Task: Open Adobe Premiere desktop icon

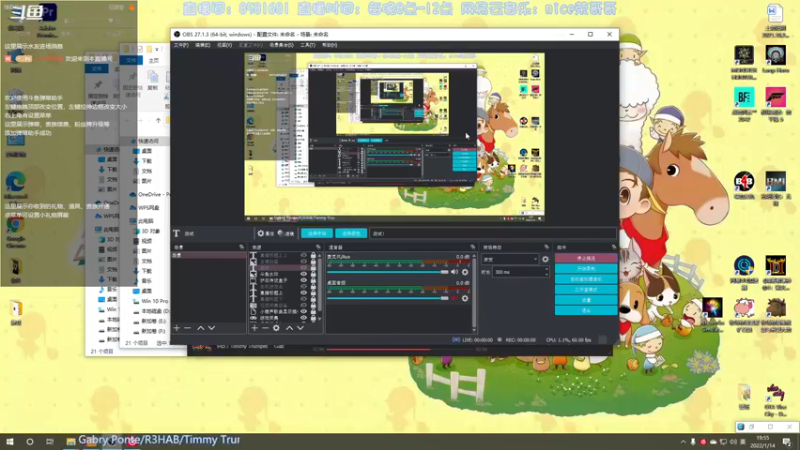Action: pos(47,20)
